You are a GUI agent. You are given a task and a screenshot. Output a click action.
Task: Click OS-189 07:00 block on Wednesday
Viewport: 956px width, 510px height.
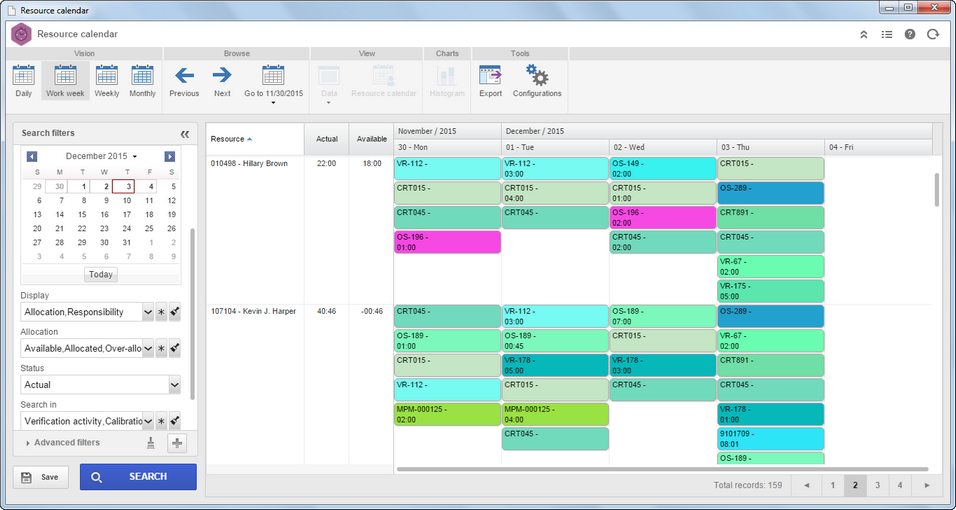tap(663, 316)
